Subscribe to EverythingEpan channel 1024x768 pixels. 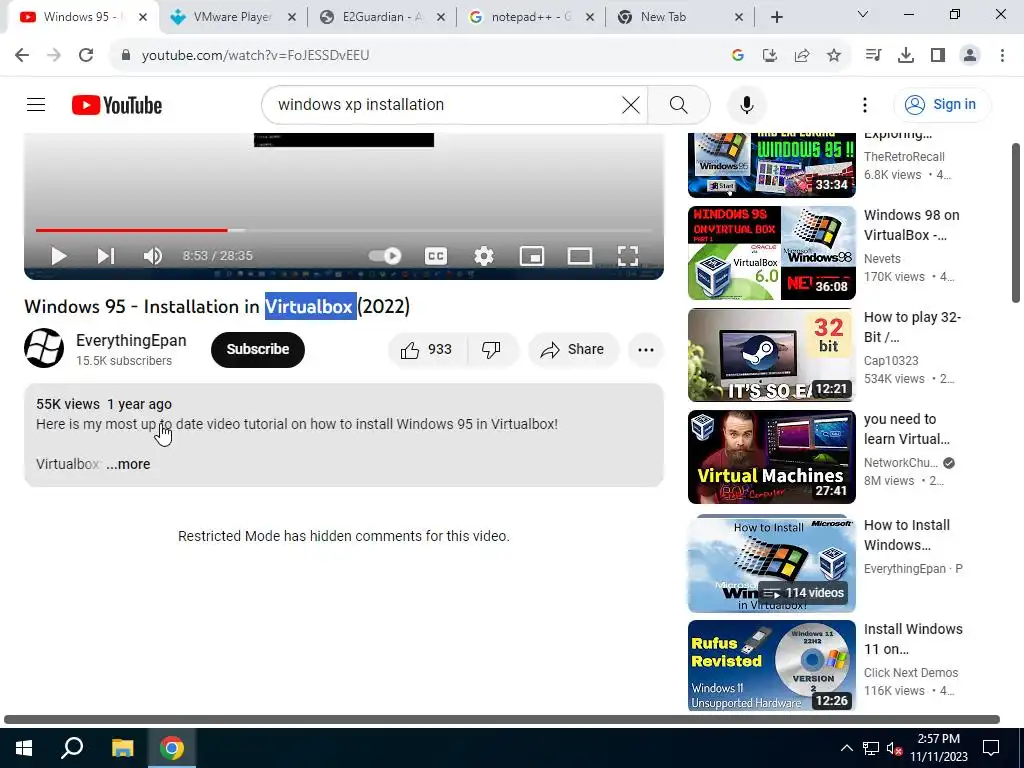pyautogui.click(x=258, y=349)
